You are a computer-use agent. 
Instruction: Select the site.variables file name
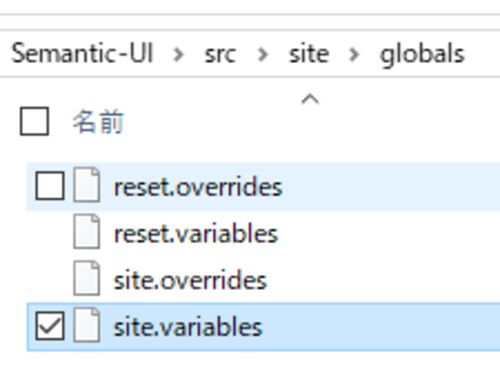[188, 327]
